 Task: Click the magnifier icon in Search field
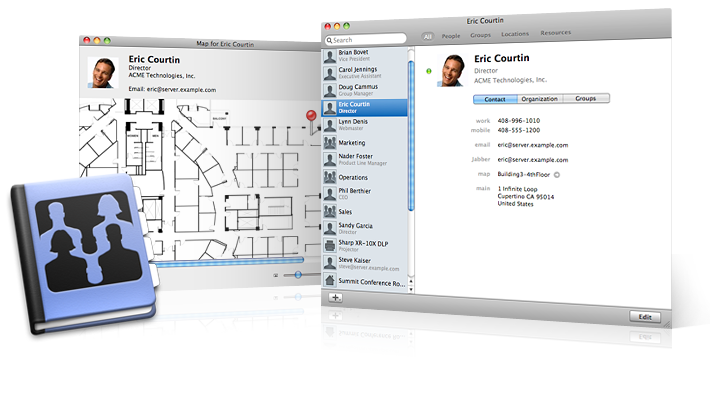(x=329, y=40)
